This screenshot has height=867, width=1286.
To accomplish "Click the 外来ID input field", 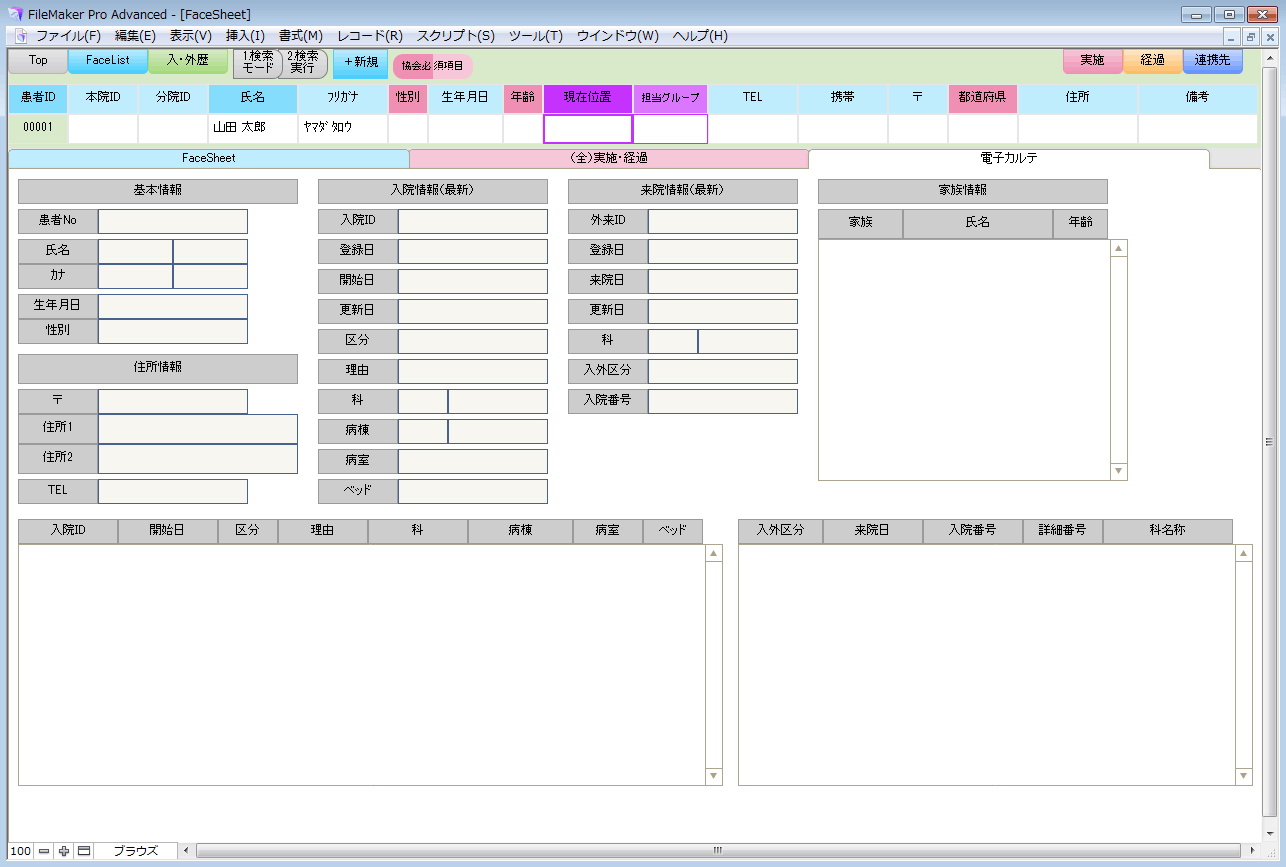I will coord(723,221).
